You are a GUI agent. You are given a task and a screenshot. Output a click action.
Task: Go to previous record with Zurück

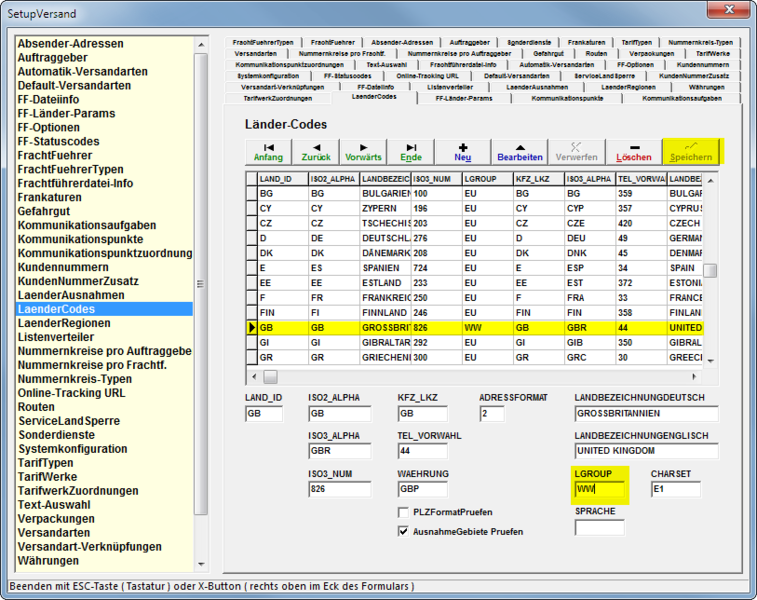click(315, 151)
